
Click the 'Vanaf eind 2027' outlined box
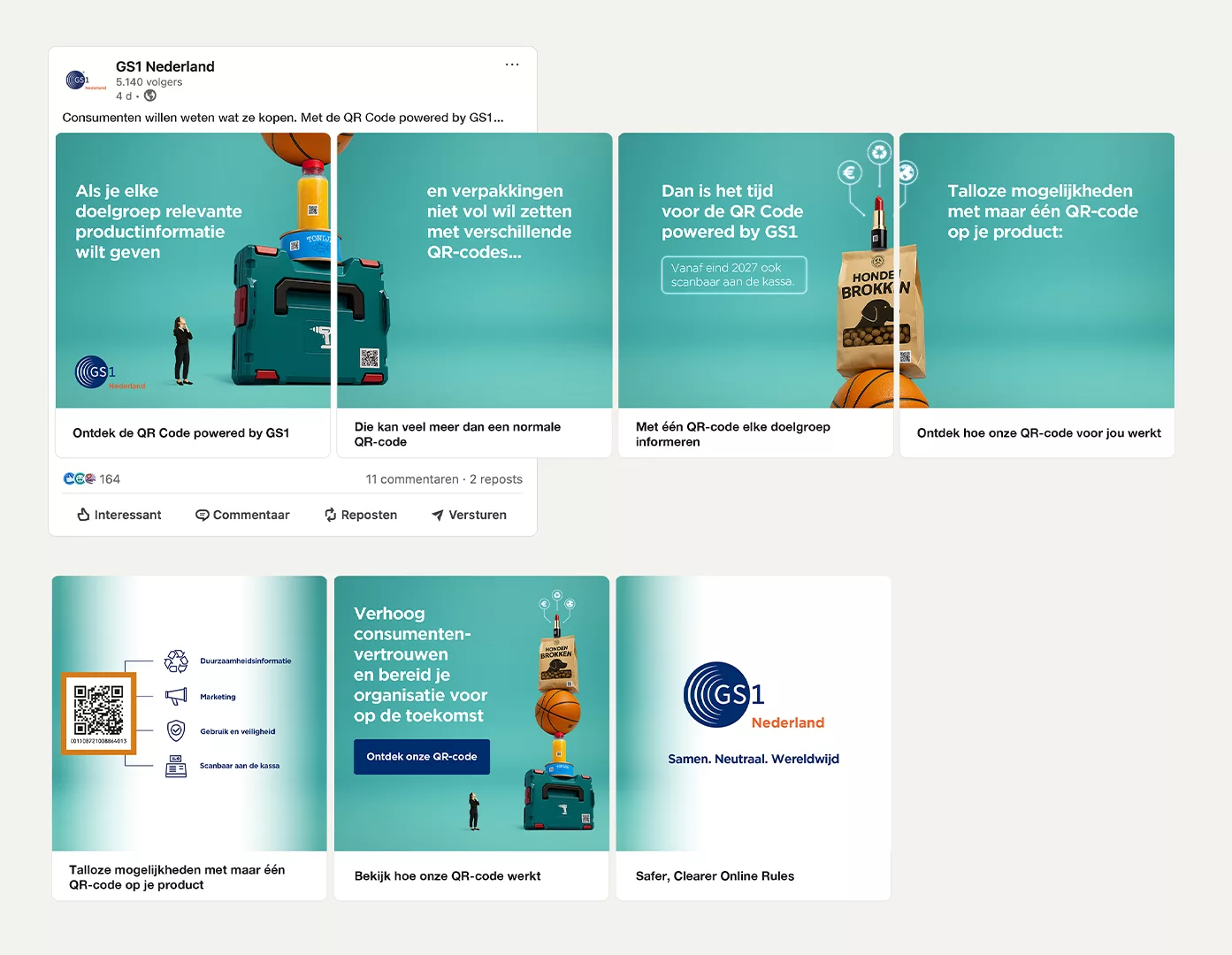[x=733, y=275]
